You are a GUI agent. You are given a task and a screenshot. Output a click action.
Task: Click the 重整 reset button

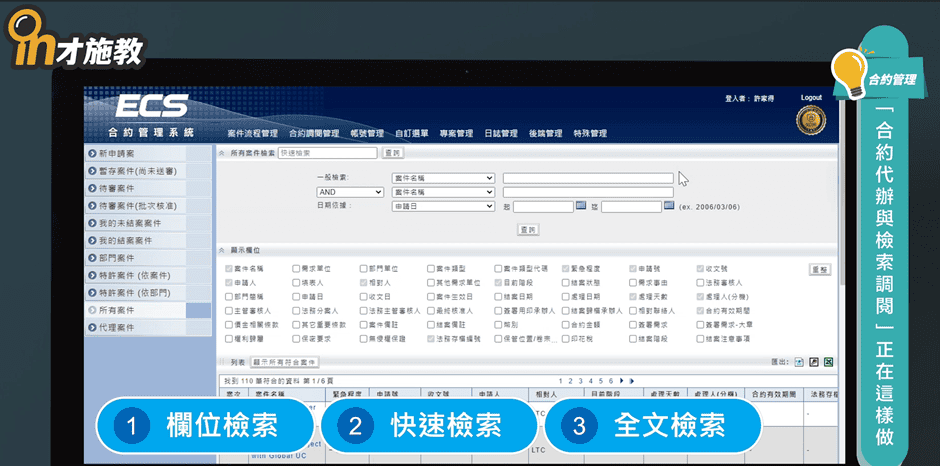click(x=819, y=269)
